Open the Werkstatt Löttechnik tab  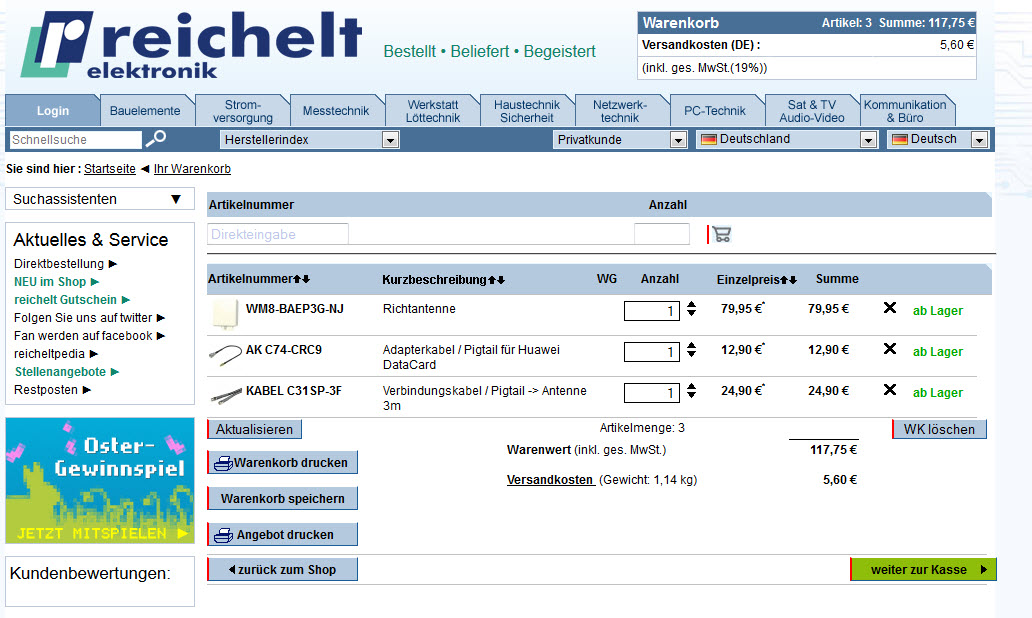[432, 111]
